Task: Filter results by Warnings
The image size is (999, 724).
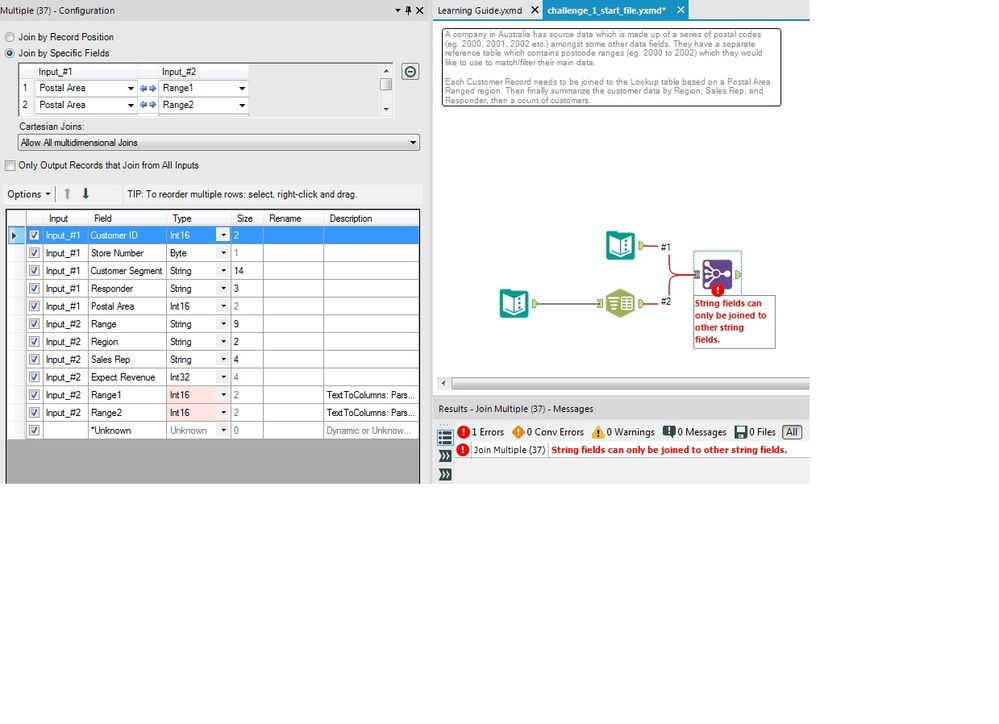Action: point(623,432)
